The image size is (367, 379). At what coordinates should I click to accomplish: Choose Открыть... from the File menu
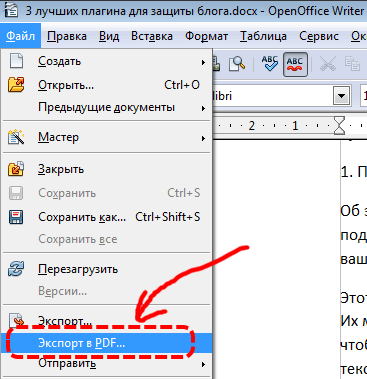pyautogui.click(x=107, y=85)
